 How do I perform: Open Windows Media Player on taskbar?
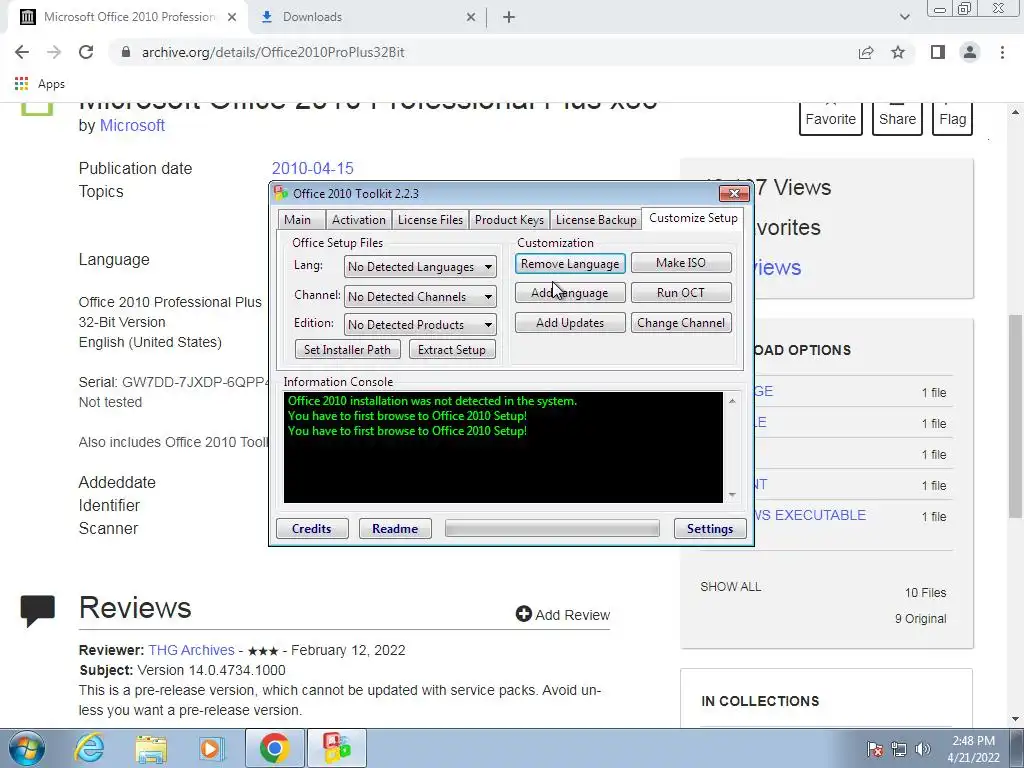212,748
